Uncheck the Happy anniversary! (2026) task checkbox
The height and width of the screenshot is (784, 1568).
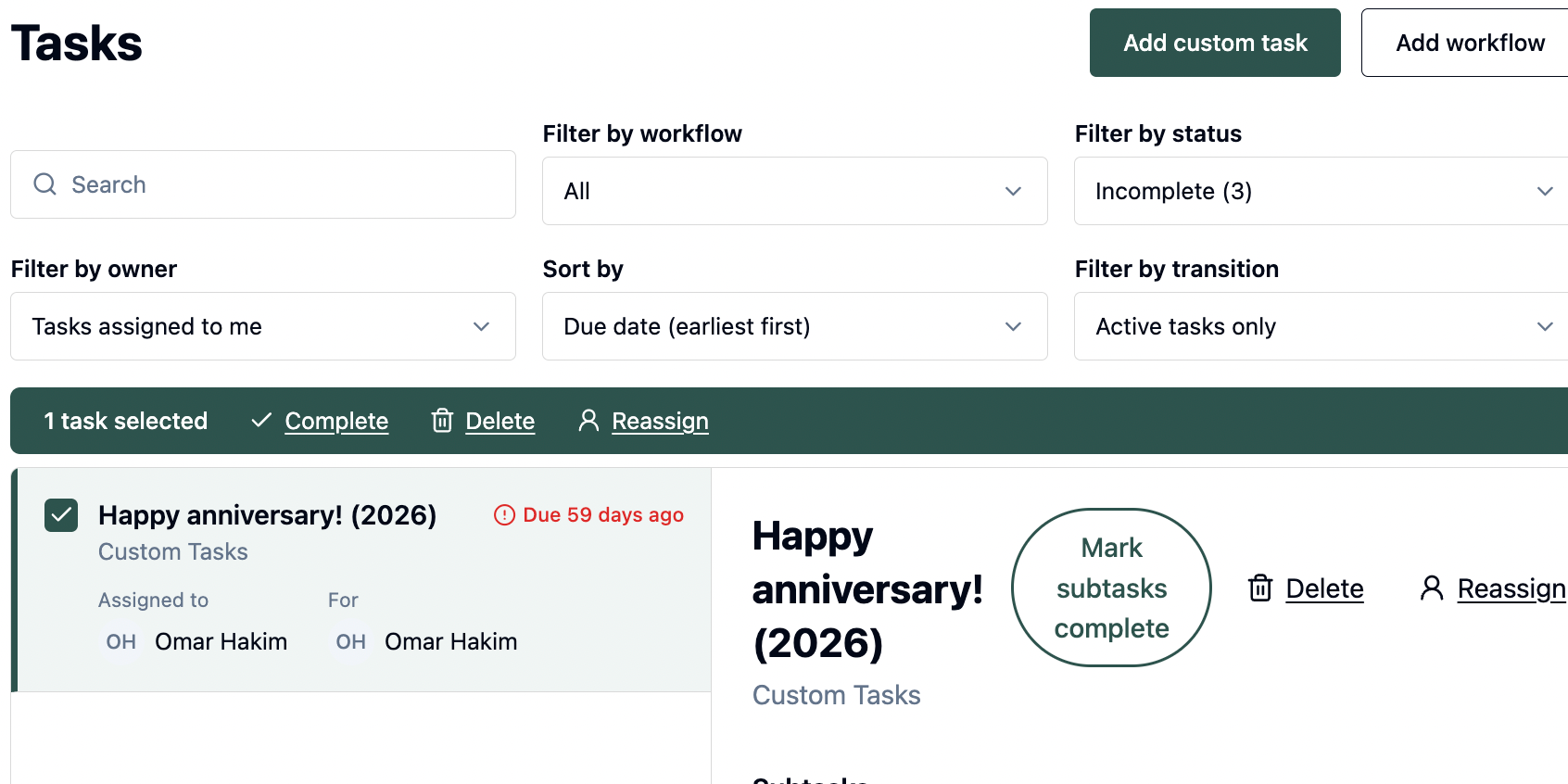61,515
